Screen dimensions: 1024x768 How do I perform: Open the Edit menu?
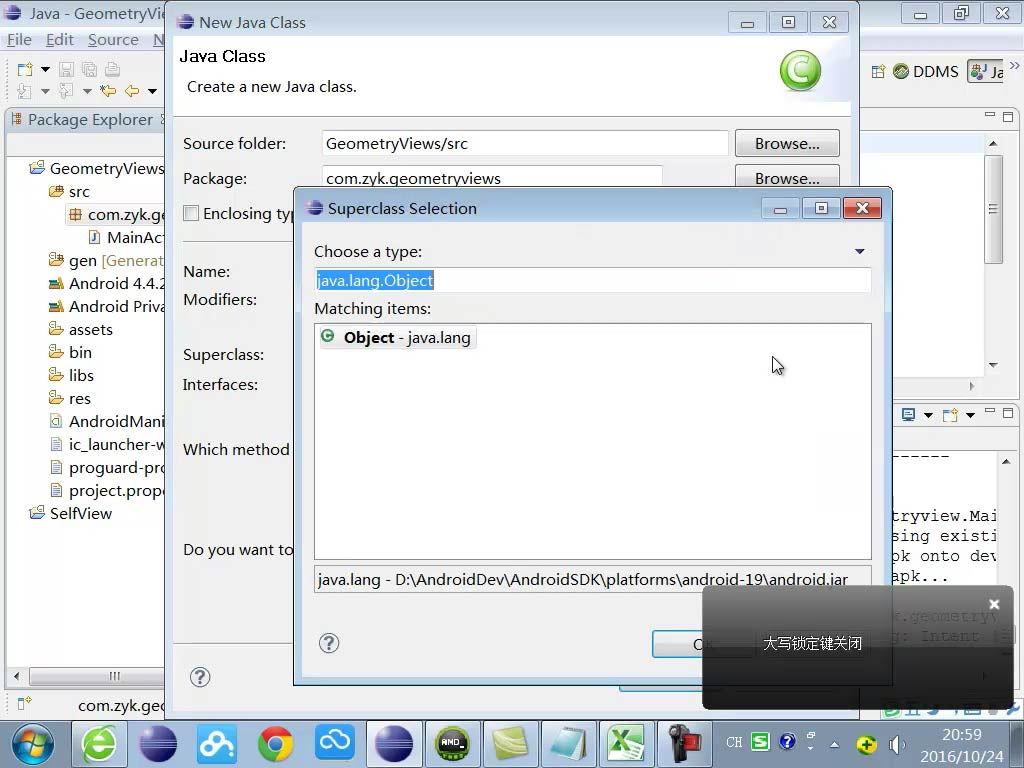[x=59, y=40]
